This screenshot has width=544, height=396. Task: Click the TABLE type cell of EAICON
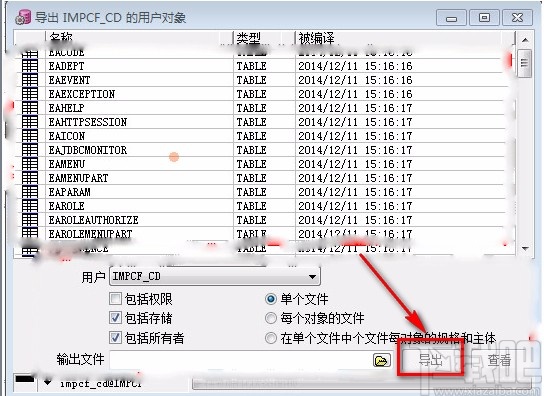(x=252, y=136)
